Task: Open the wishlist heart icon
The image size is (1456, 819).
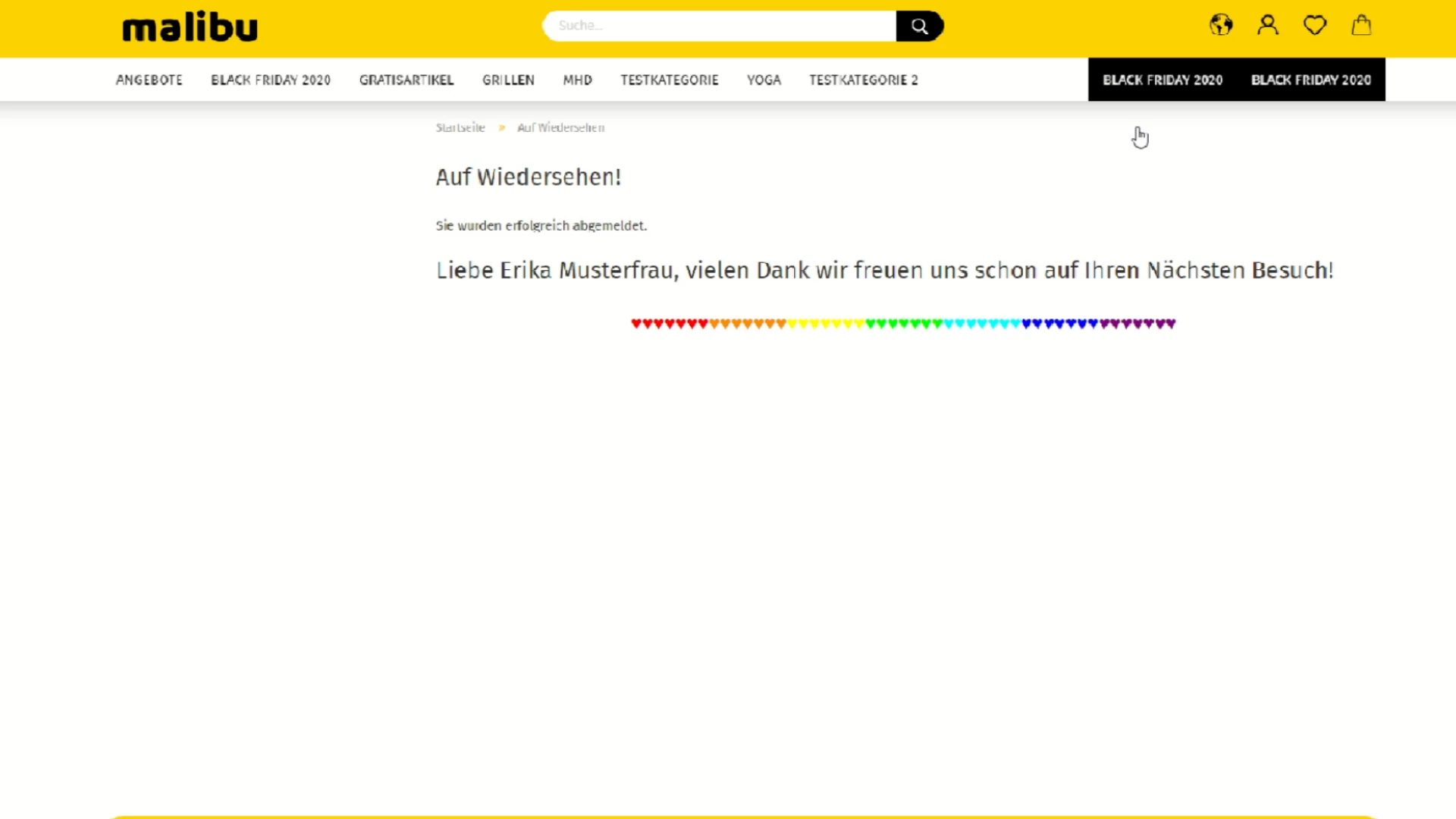Action: pos(1315,25)
